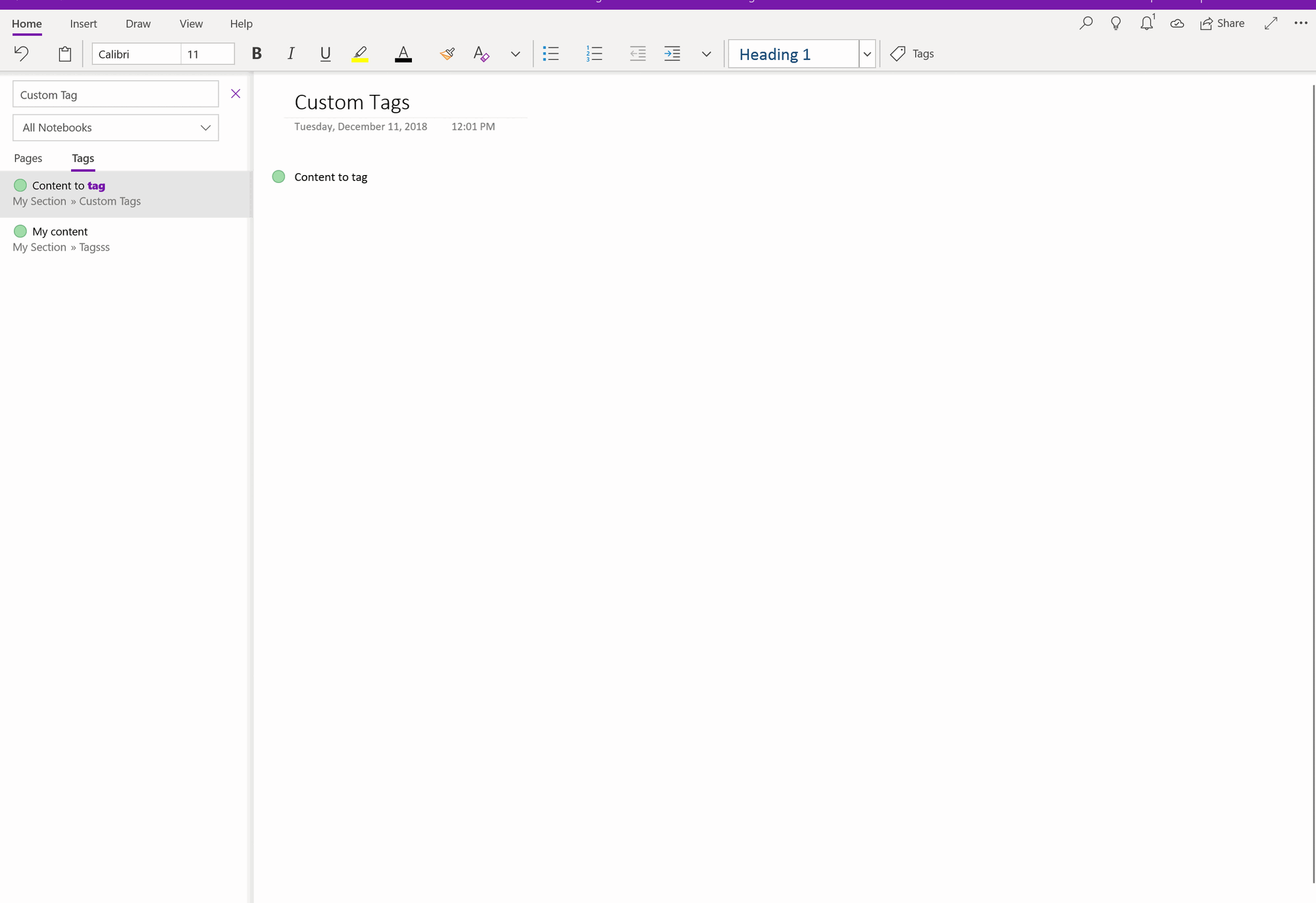Expand the Heading 1 styles dropdown

pos(867,54)
